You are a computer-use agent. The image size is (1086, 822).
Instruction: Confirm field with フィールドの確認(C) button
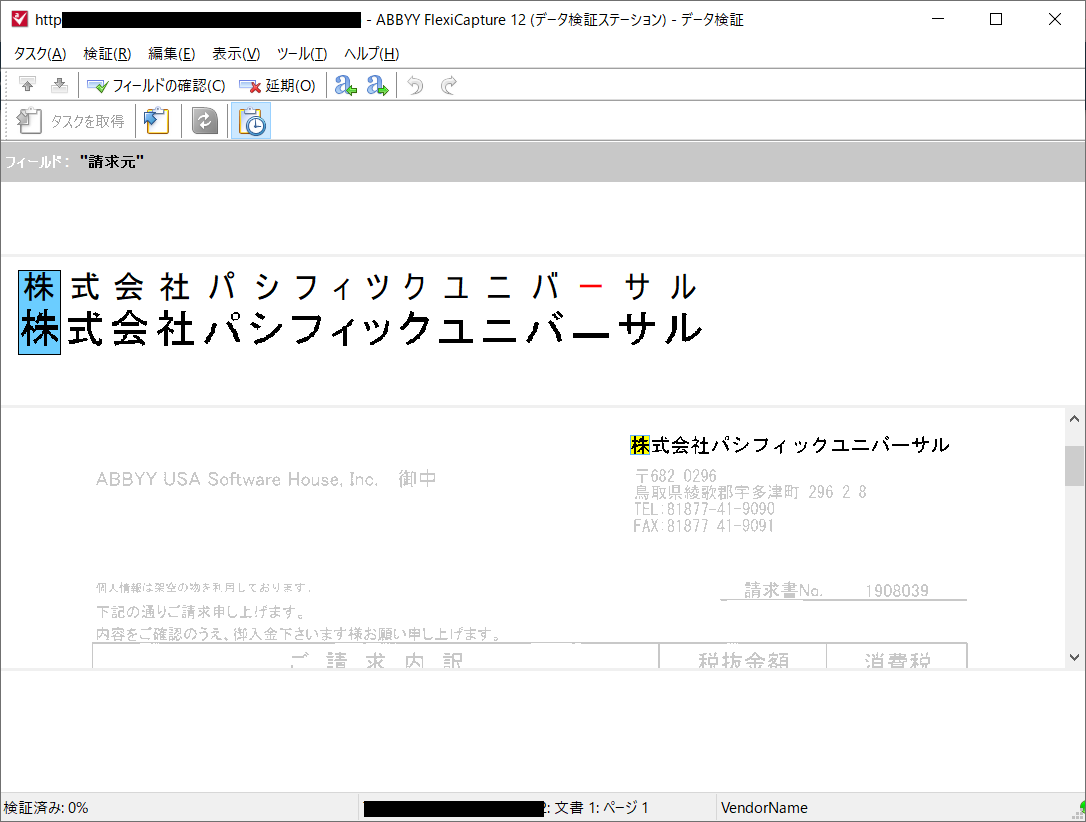tap(157, 86)
